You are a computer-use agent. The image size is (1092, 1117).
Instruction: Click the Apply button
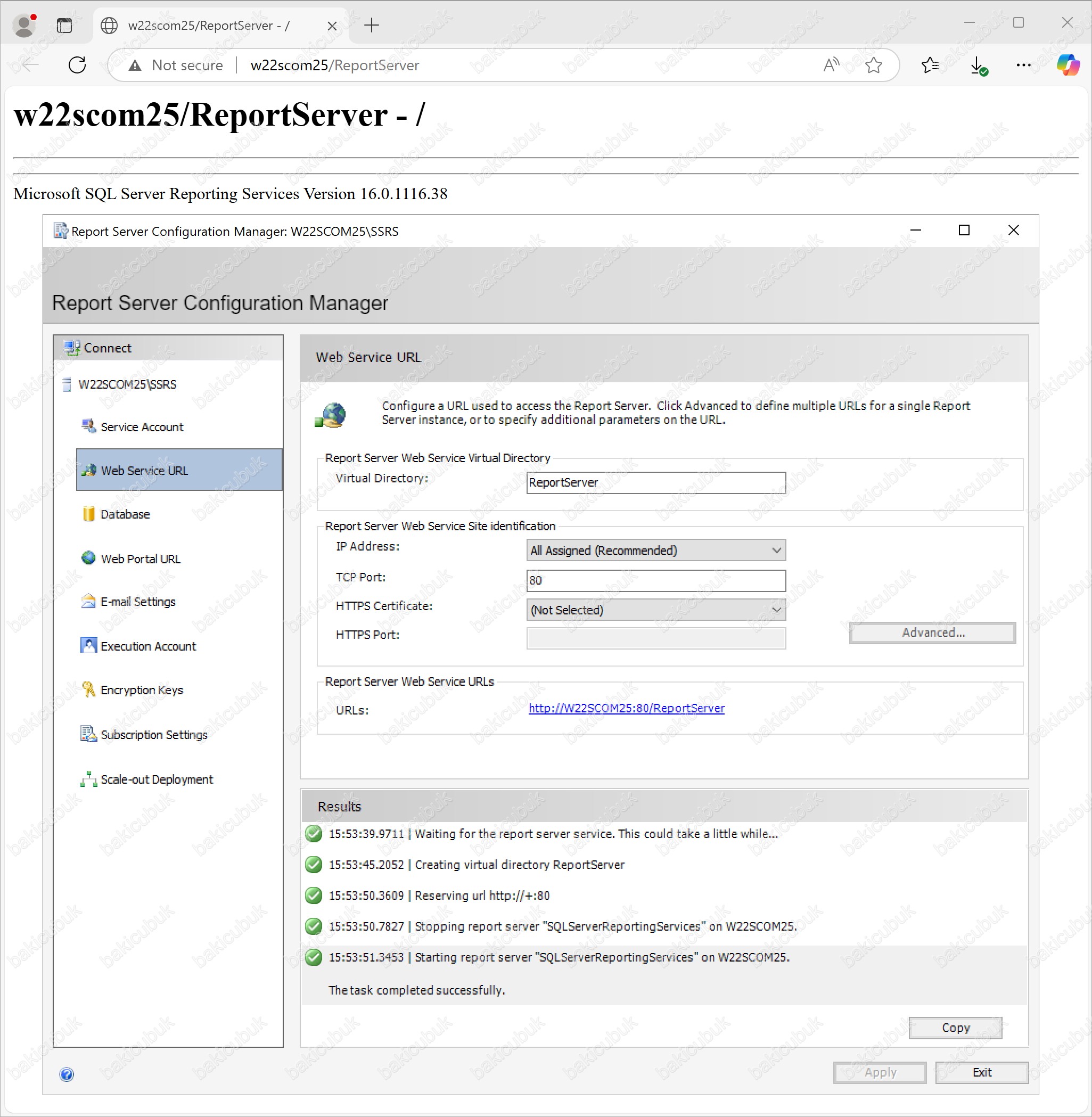click(880, 1072)
